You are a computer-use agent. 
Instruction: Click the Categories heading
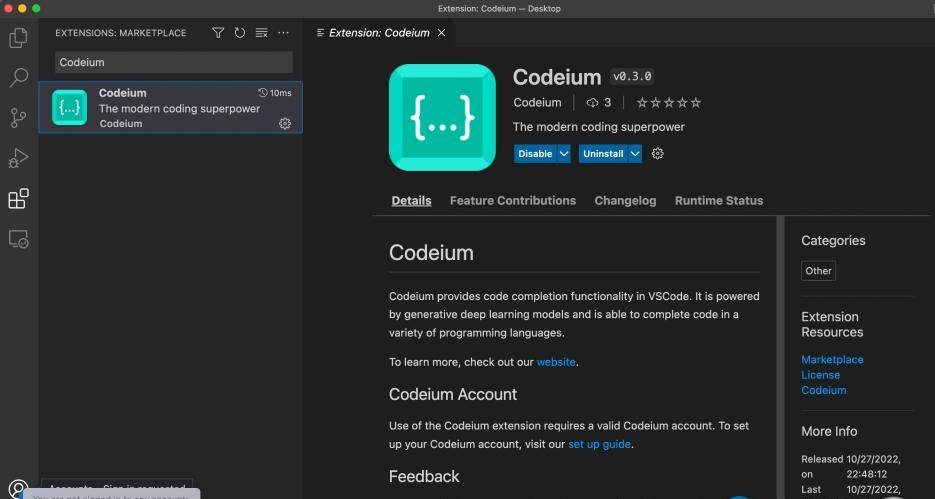tap(833, 240)
